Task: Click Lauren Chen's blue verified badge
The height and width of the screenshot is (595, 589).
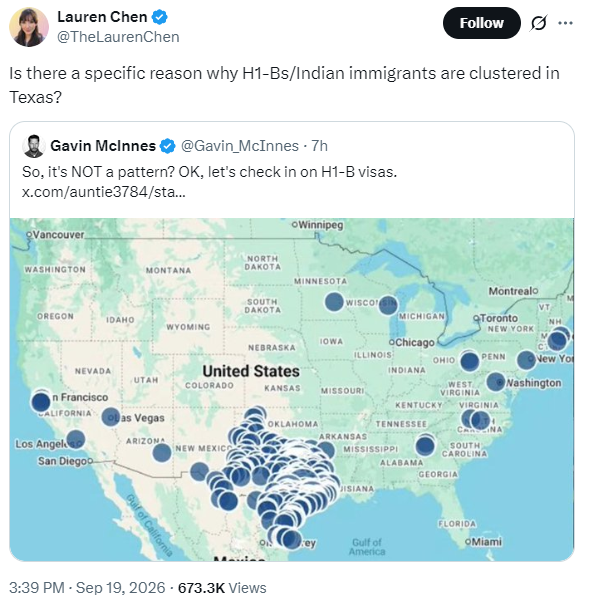Action: pyautogui.click(x=160, y=17)
